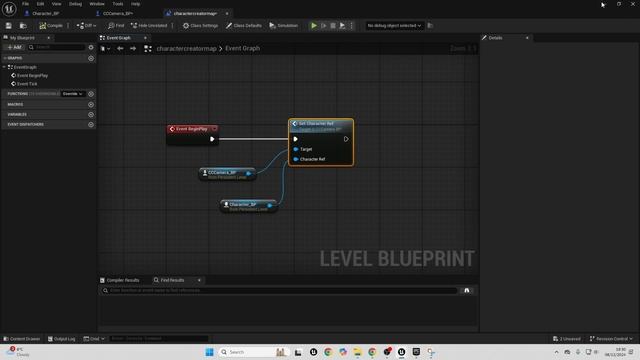Navigate back in graph history
This screenshot has width=640, height=360.
tap(120, 49)
